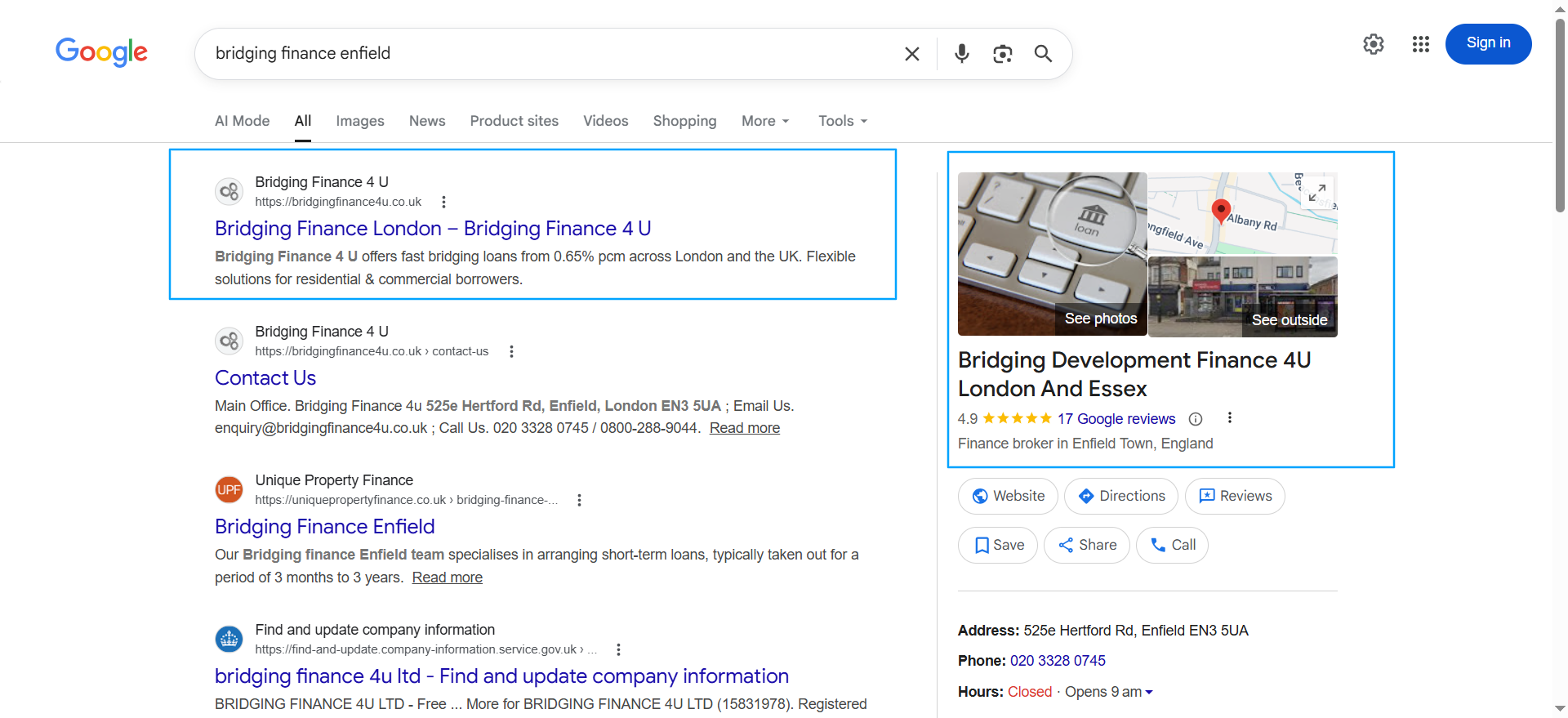
Task: Open the Tools dropdown
Action: (x=843, y=121)
